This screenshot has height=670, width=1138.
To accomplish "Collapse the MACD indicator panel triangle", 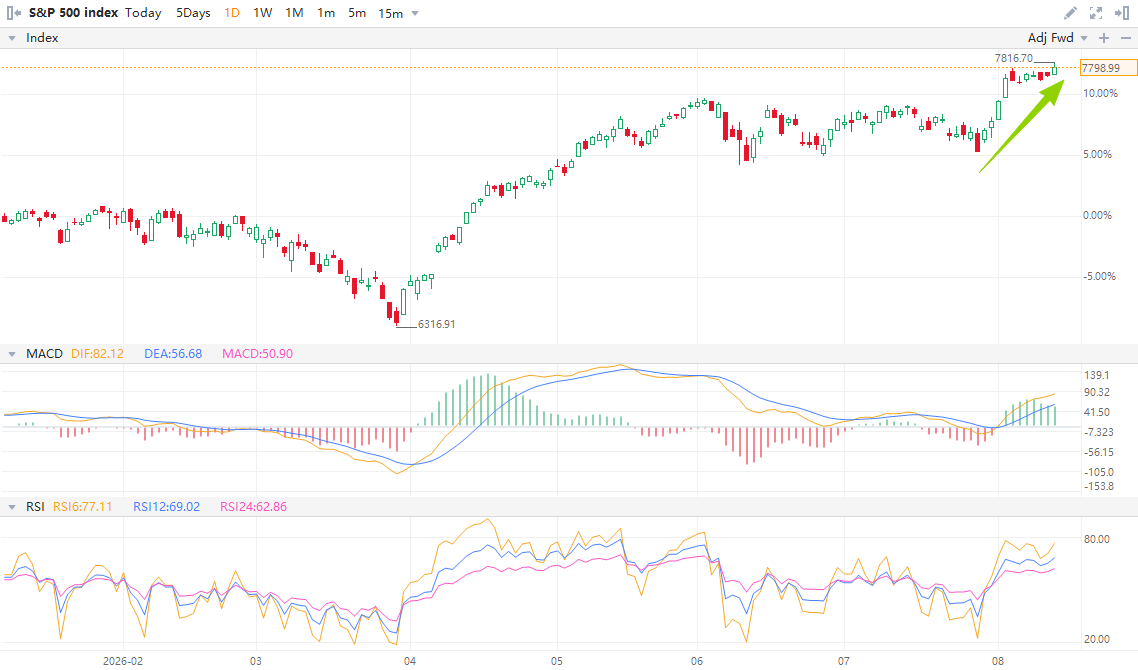I will 12,354.
